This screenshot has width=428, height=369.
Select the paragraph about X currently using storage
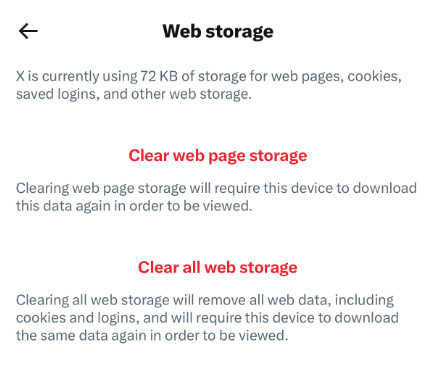coord(209,85)
